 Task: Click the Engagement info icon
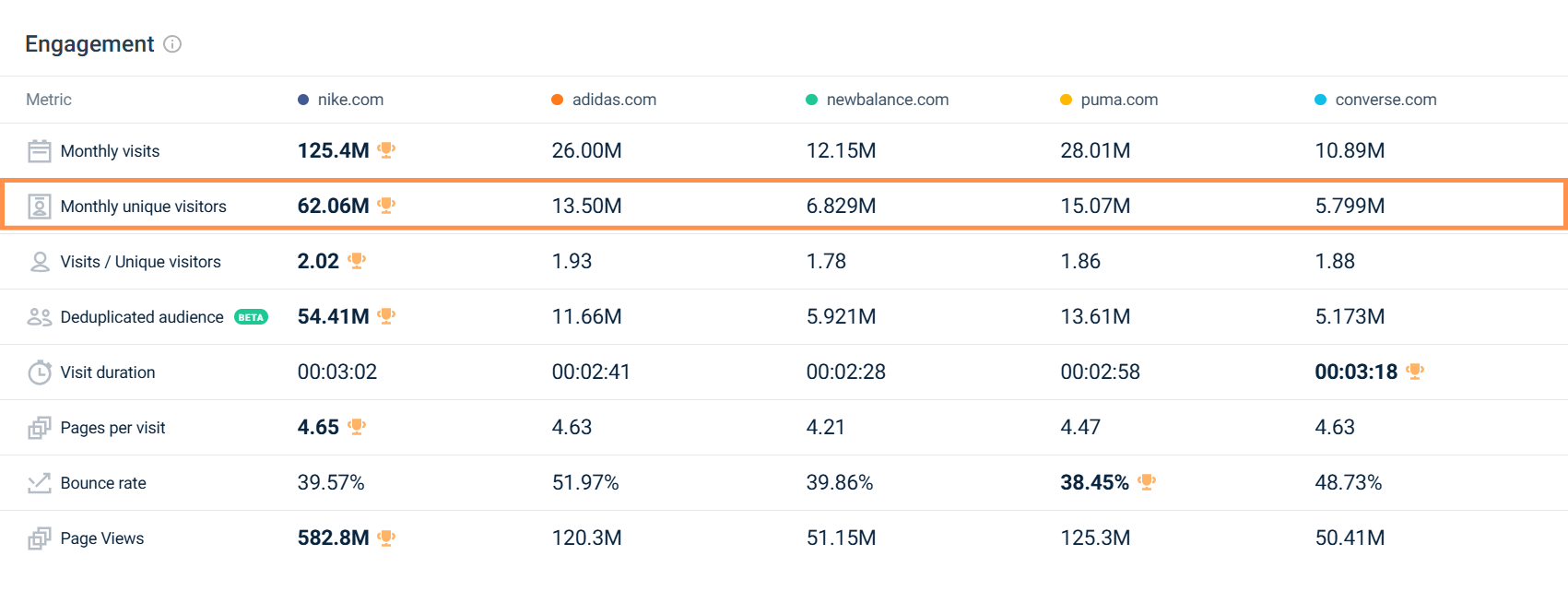tap(172, 44)
